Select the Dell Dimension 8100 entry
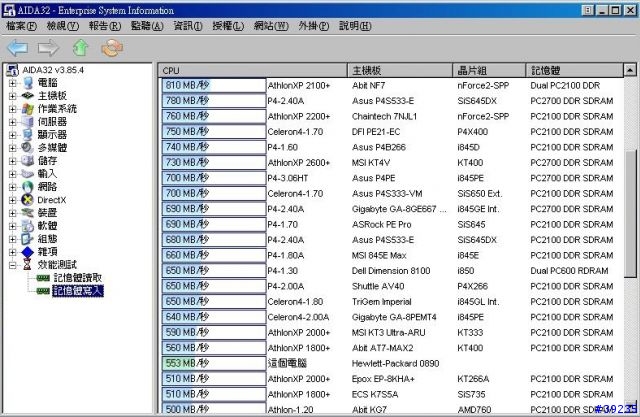 [x=391, y=271]
